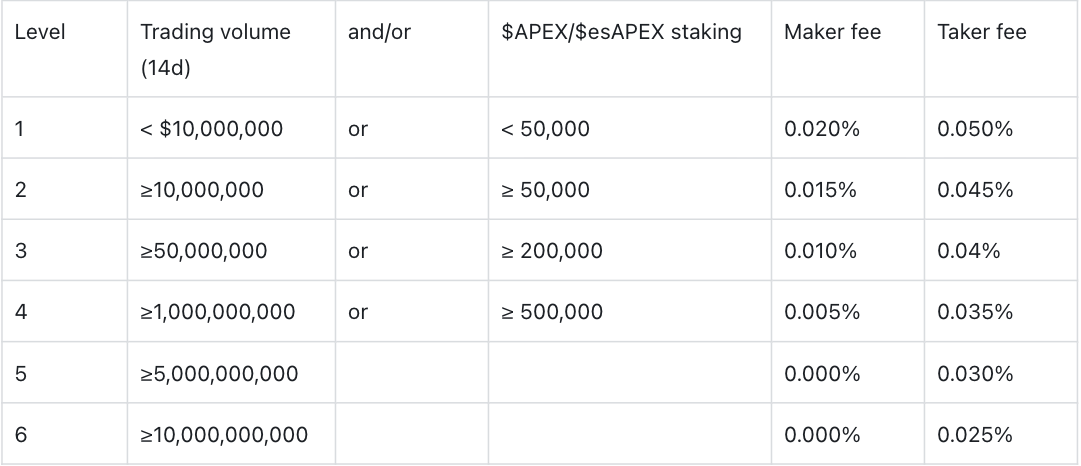This screenshot has height=466, width=1081.
Task: Select the "≥1,000,000,000" trading volume cell
Action: [x=218, y=312]
